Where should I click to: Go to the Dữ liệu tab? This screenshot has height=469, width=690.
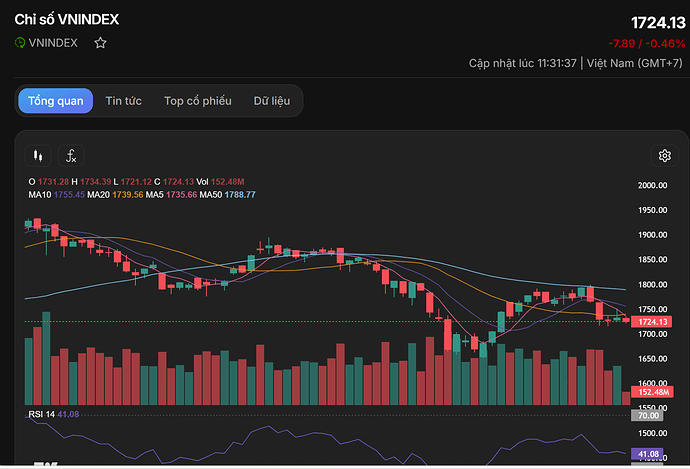(272, 101)
